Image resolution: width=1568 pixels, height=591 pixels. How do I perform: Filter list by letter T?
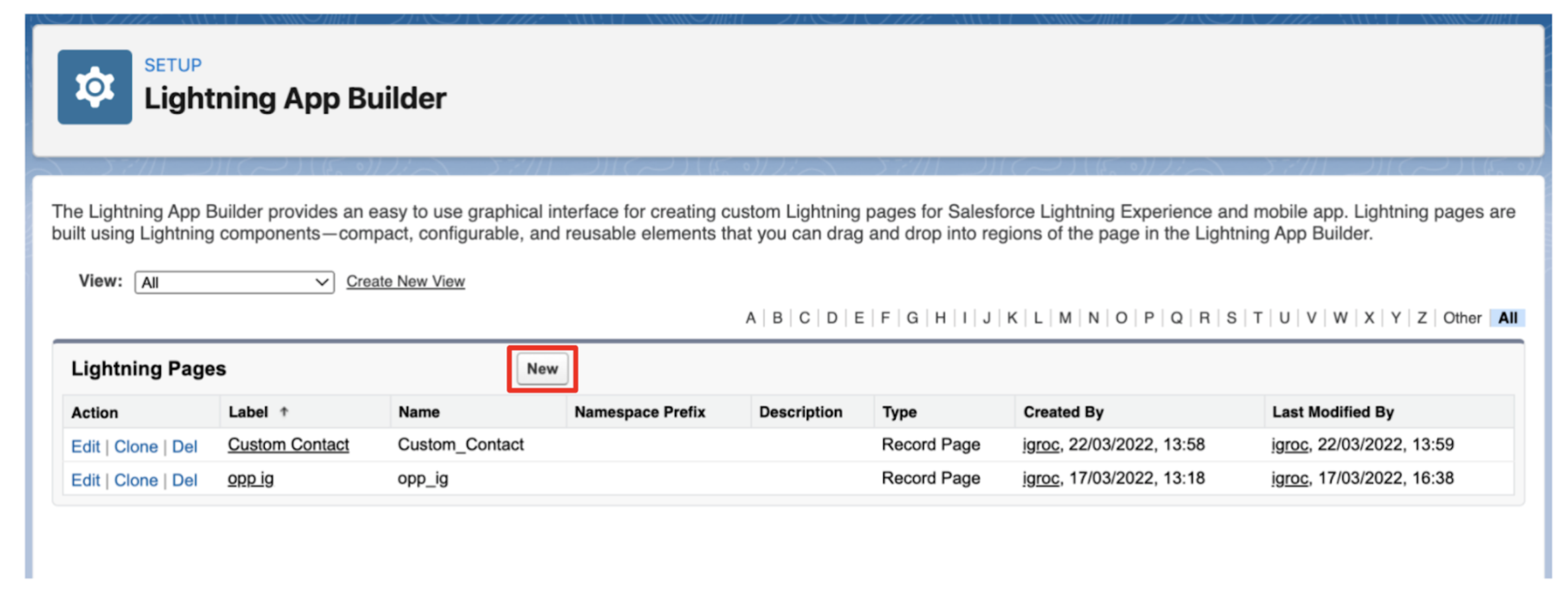pyautogui.click(x=1258, y=318)
